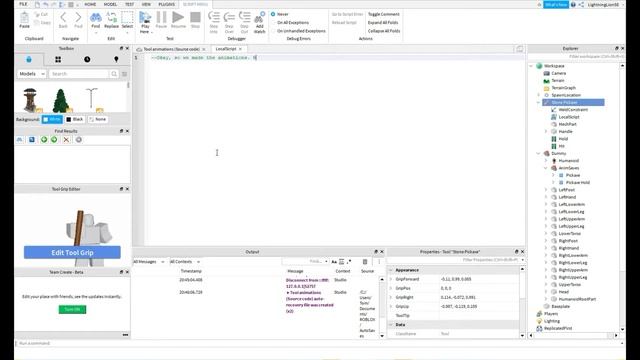Switch to the HOME ribbon tab
Image resolution: width=640 pixels, height=360 pixels.
(90, 4)
